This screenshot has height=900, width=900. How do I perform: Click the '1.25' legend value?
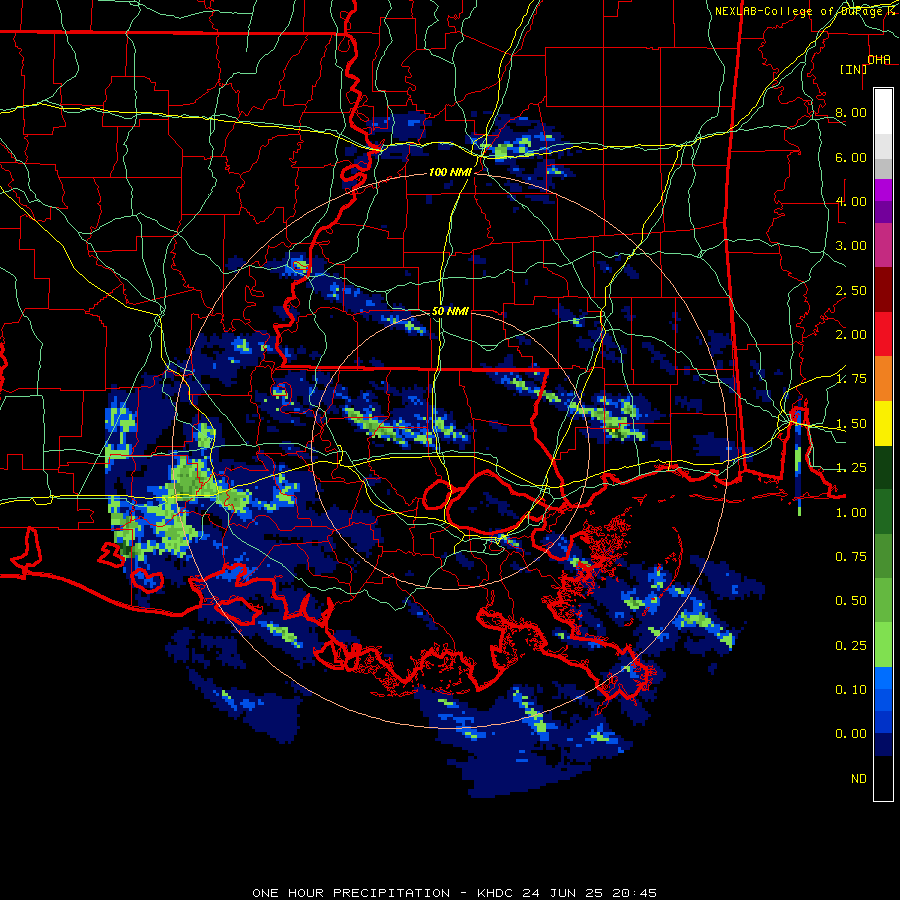tap(851, 468)
